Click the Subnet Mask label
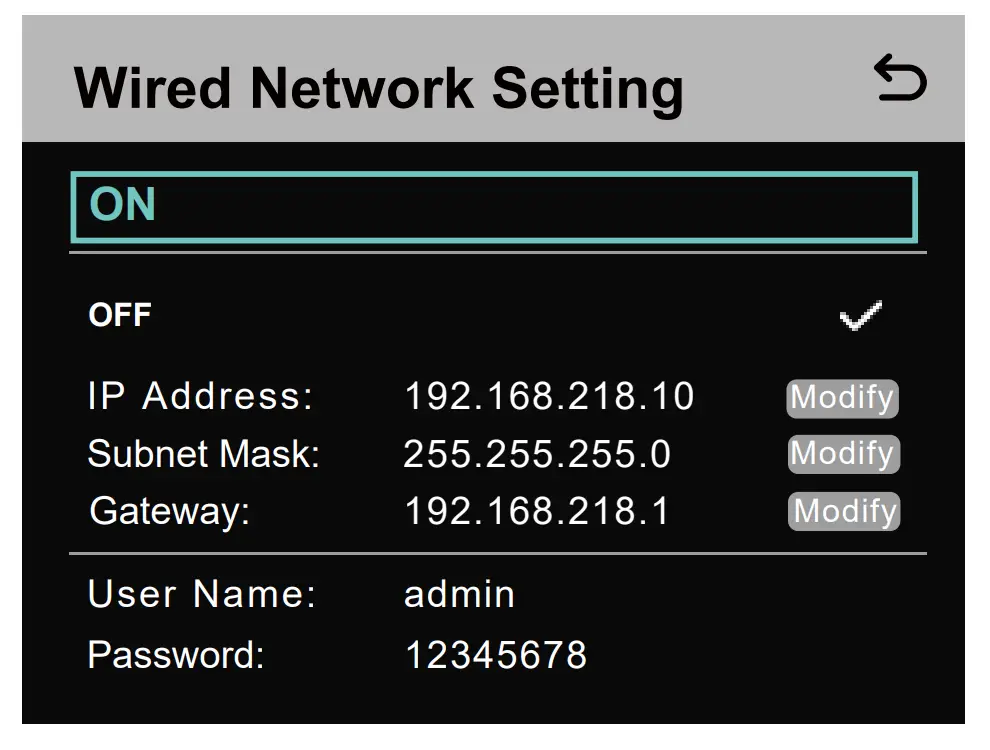 (203, 455)
